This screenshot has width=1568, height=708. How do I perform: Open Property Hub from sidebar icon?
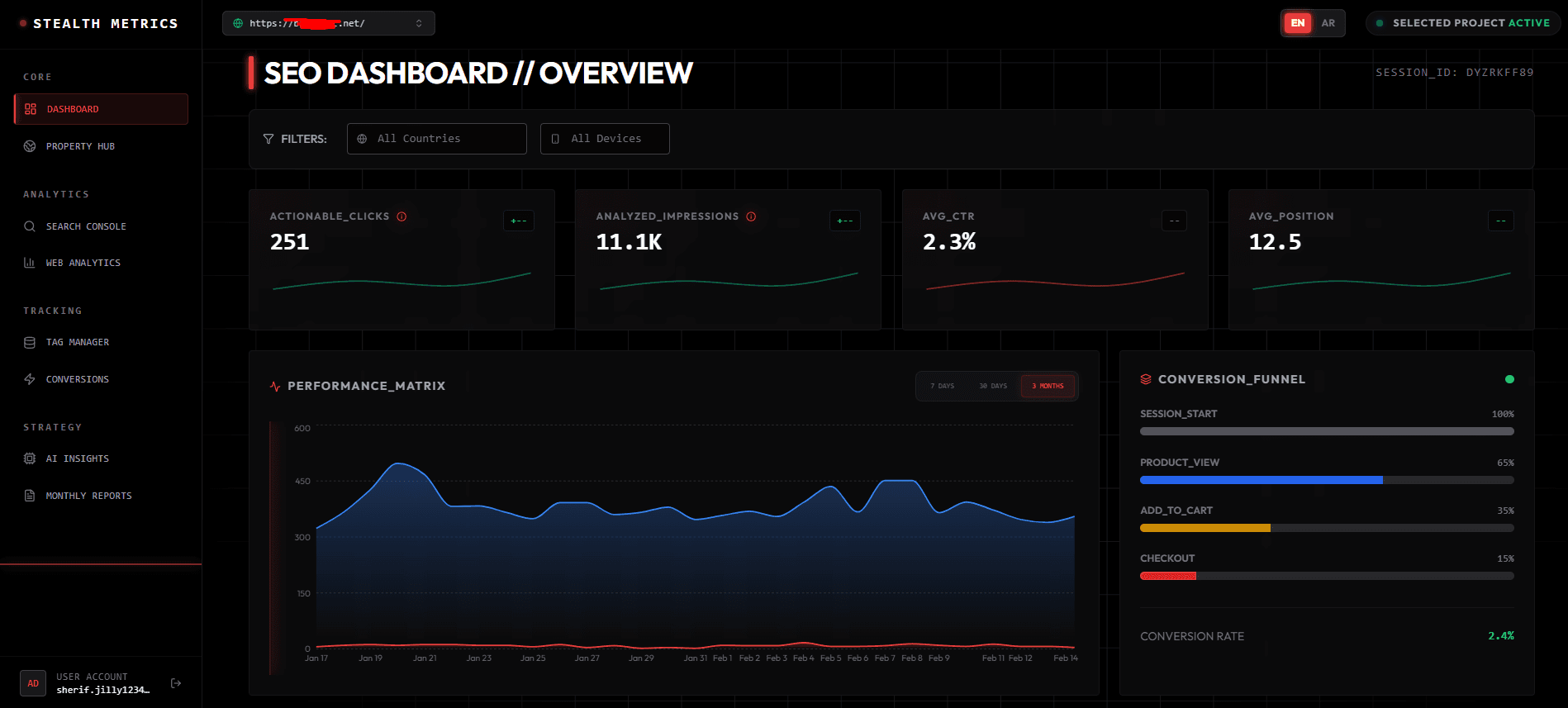coord(30,146)
